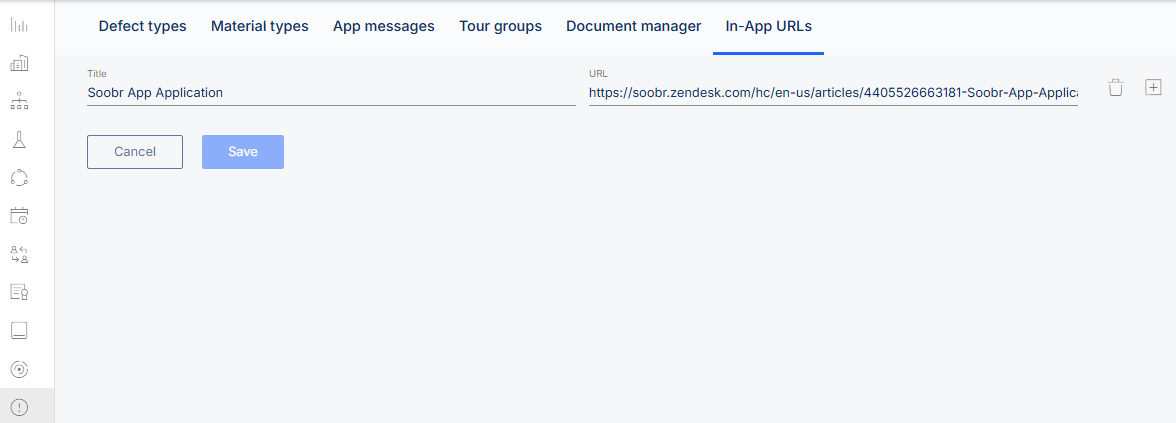Open the hierarchy org-chart sidebar icon
The image size is (1176, 423).
[19, 101]
